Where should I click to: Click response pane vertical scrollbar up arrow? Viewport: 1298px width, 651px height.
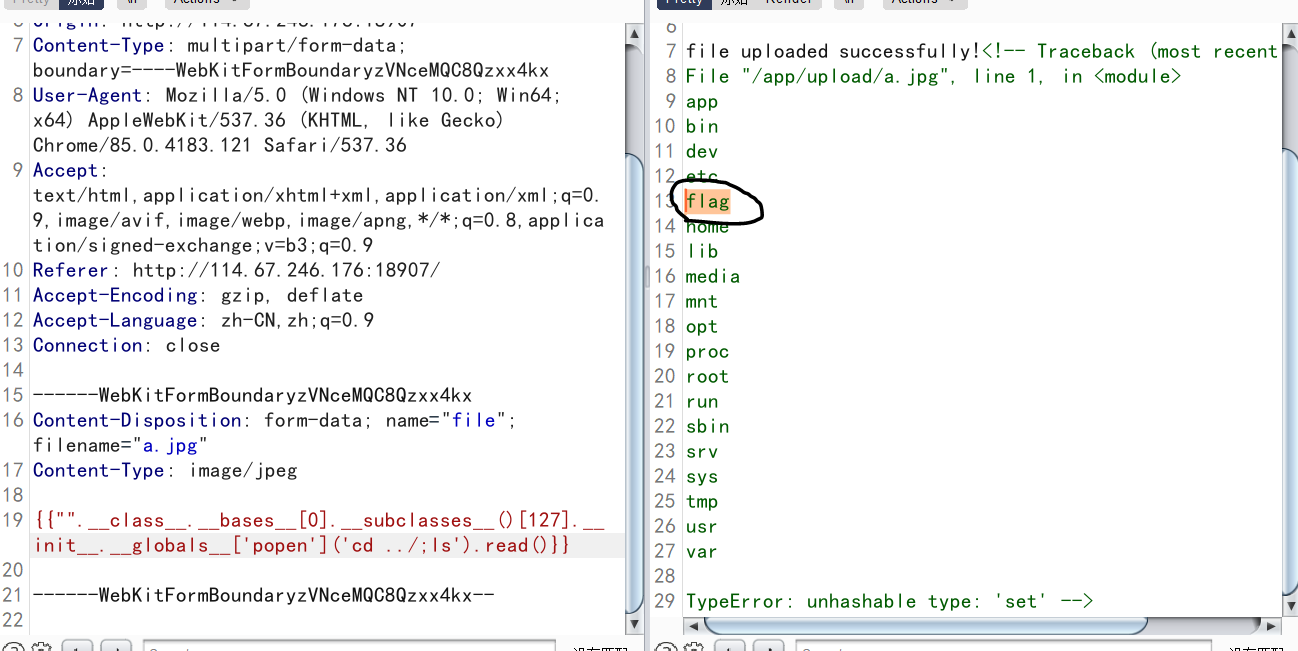point(1289,35)
